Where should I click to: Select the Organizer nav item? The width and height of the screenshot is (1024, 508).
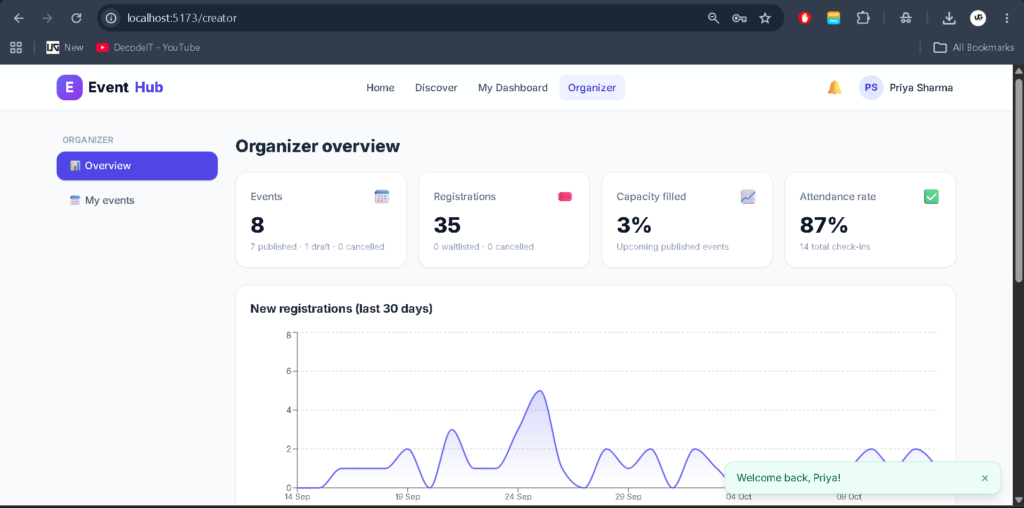pyautogui.click(x=592, y=87)
